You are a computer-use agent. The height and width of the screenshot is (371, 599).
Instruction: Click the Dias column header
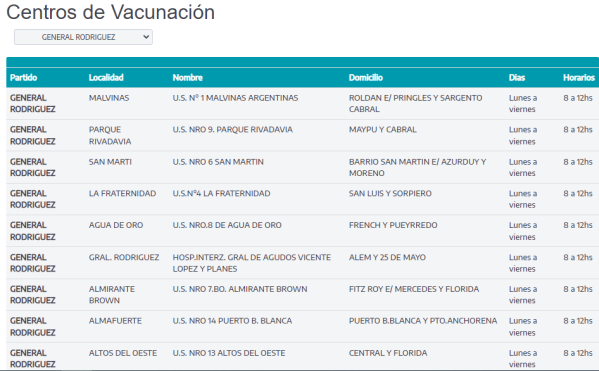517,78
